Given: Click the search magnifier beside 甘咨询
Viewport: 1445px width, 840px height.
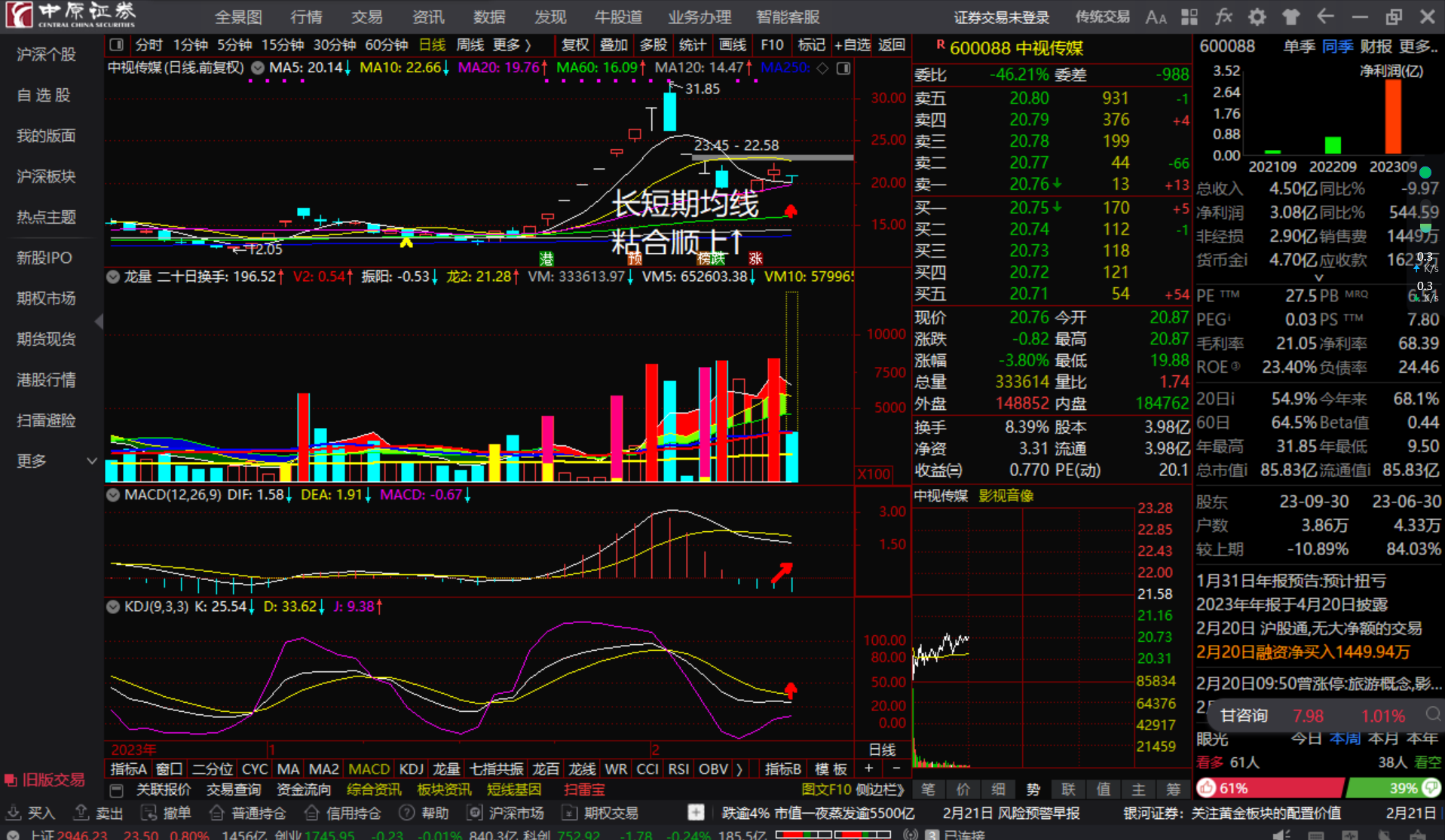Looking at the screenshot, I should pos(1433,715).
